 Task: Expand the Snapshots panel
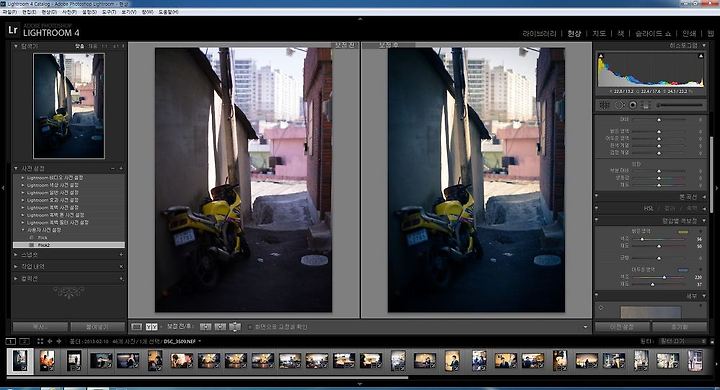tap(16, 254)
